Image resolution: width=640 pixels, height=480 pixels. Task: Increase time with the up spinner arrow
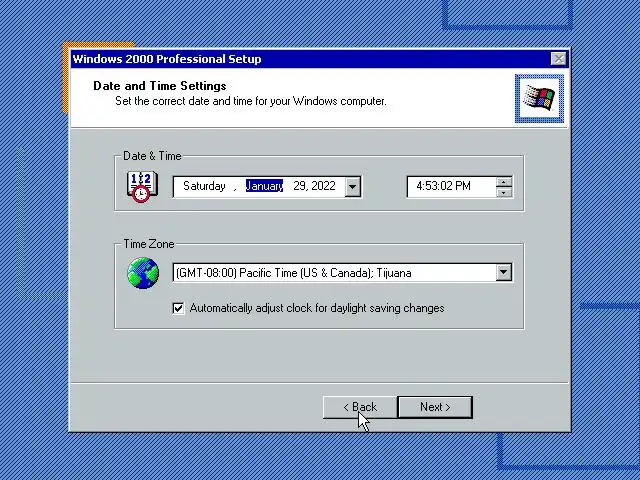click(504, 182)
